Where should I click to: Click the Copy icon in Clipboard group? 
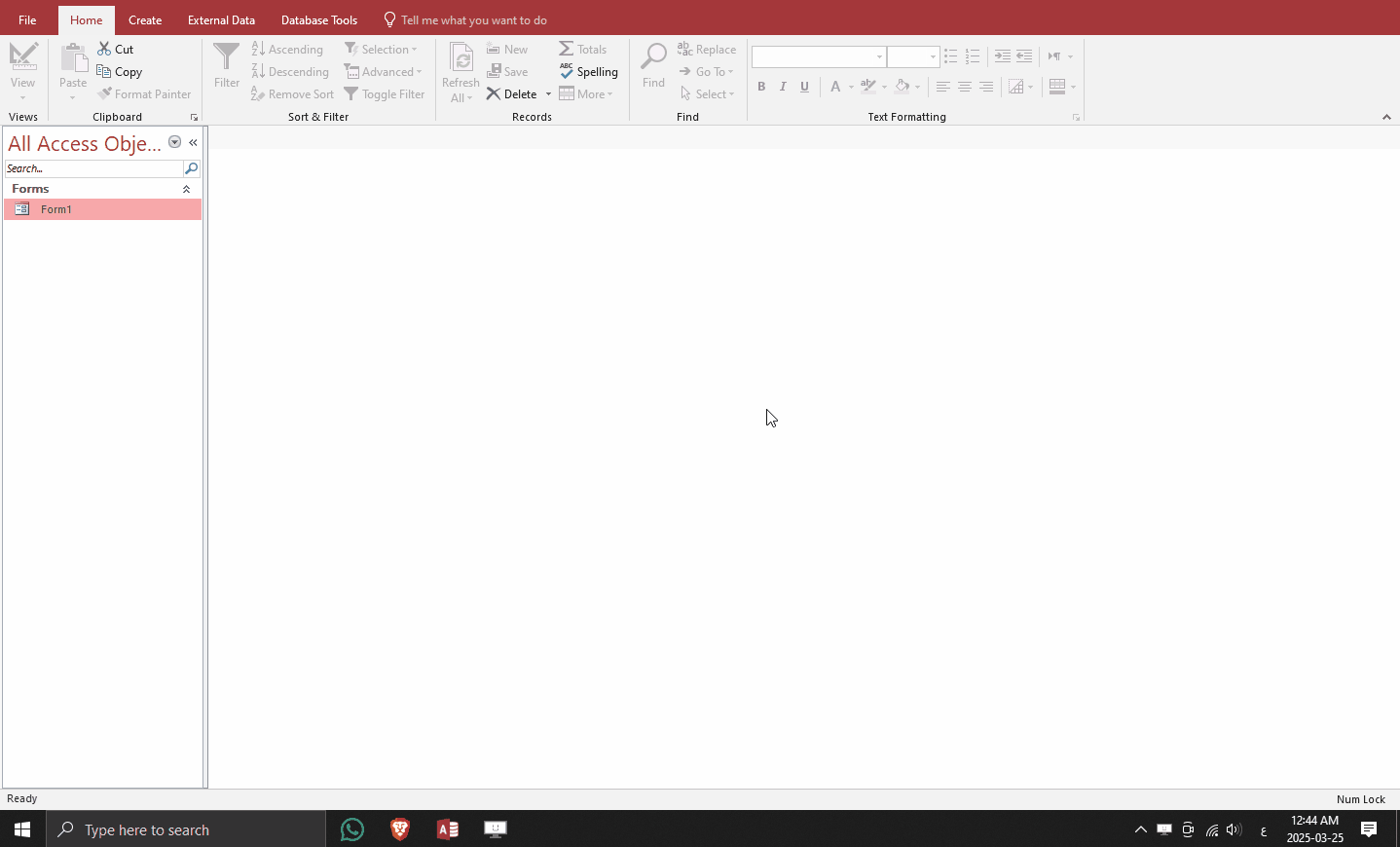(104, 71)
